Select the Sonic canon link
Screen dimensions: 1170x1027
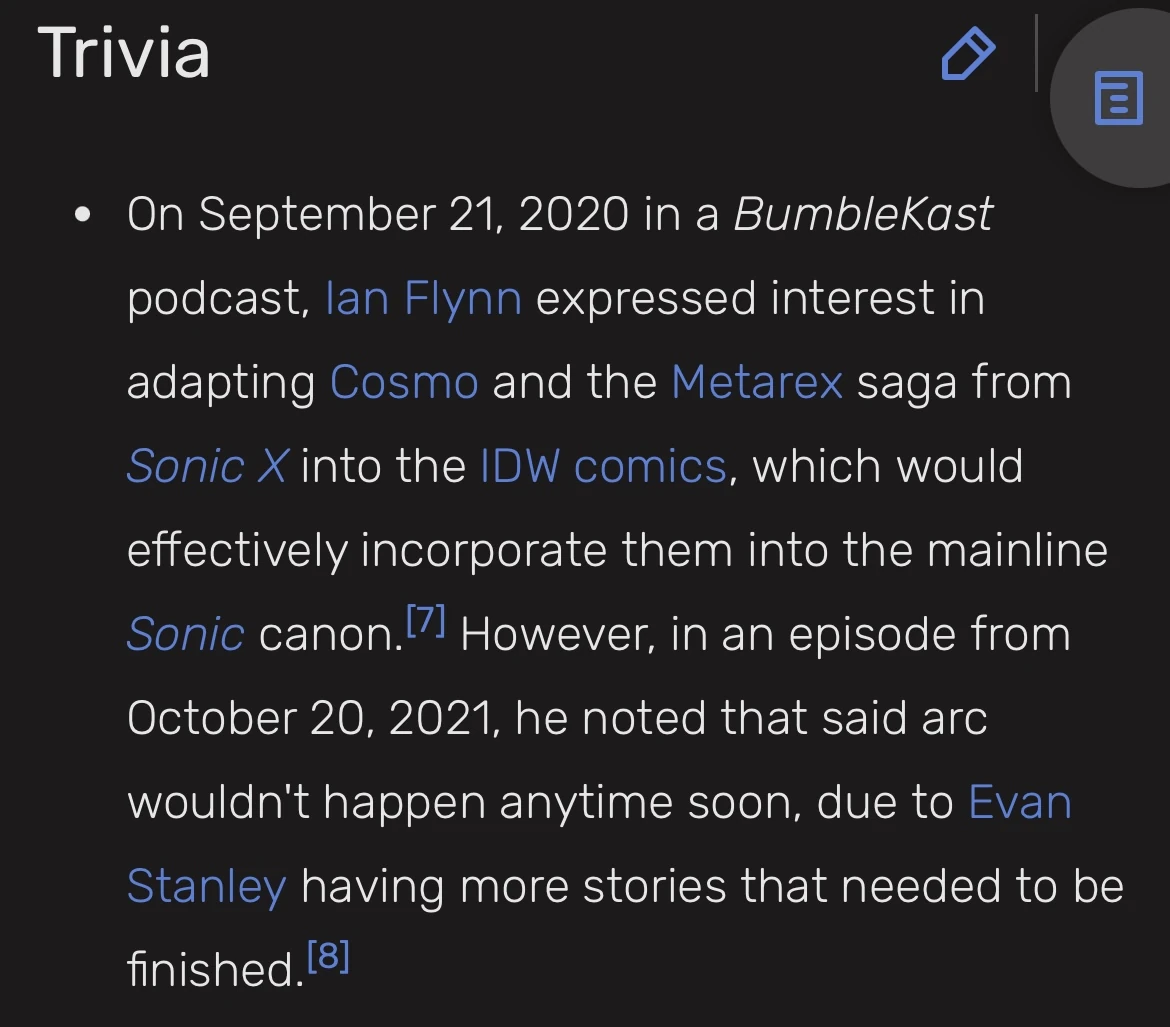coord(185,633)
